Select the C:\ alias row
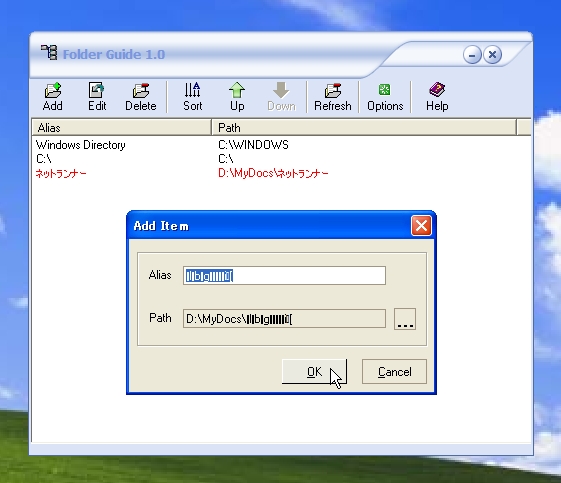 click(x=44, y=158)
